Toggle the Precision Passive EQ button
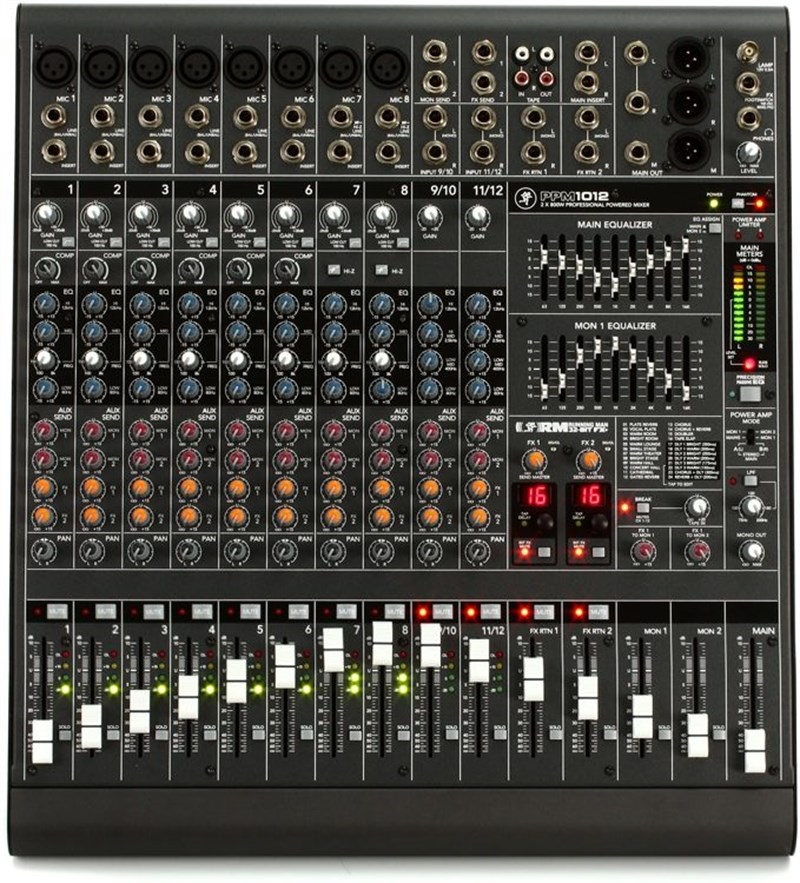 750,394
